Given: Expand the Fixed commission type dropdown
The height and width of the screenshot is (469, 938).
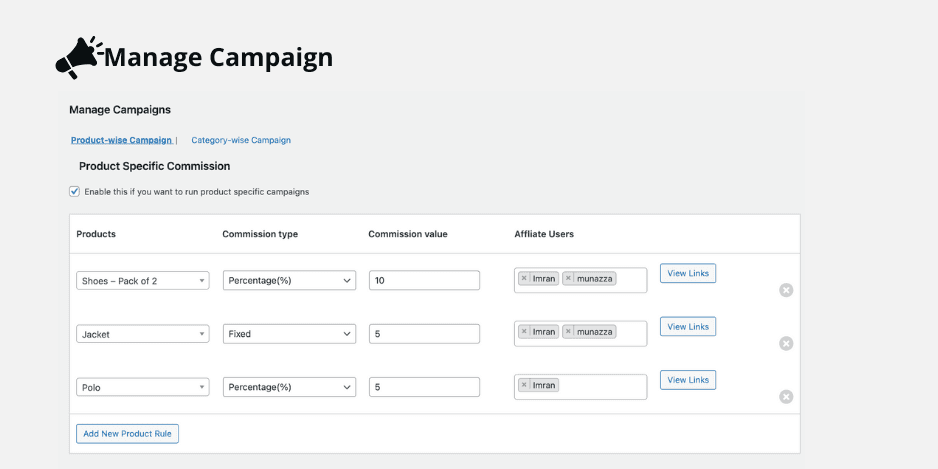Looking at the screenshot, I should (289, 334).
